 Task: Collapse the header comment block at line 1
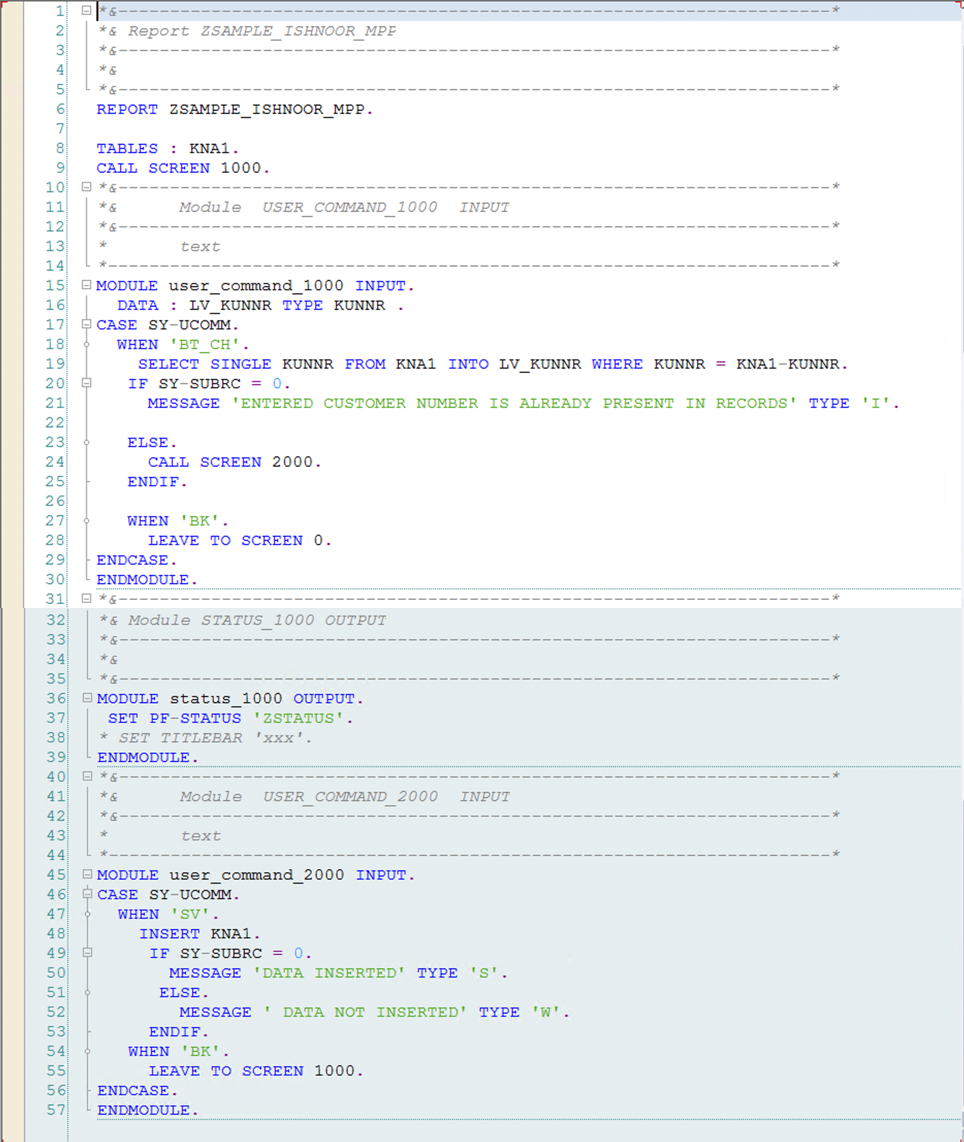[86, 11]
